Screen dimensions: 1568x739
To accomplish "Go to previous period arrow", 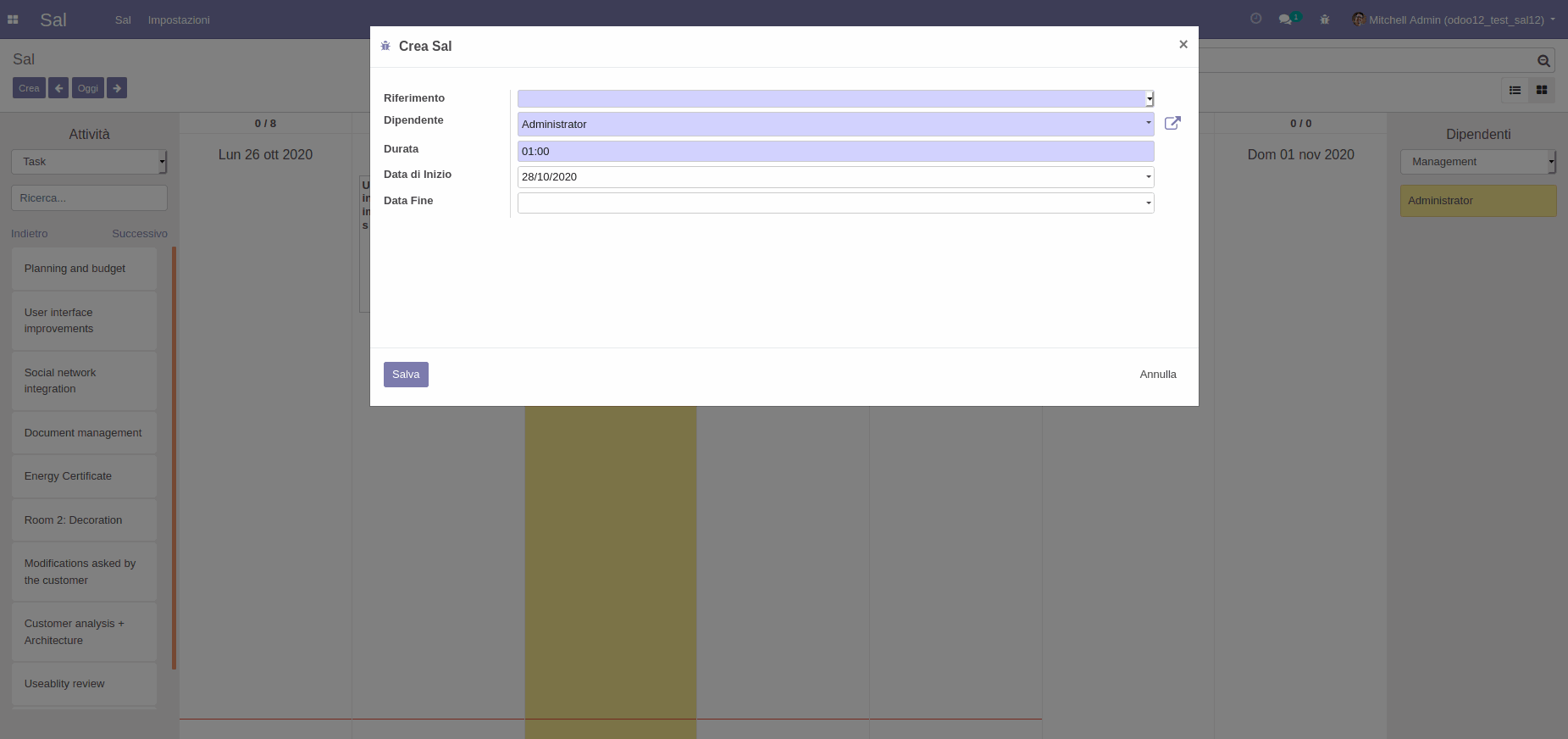I will click(x=58, y=88).
